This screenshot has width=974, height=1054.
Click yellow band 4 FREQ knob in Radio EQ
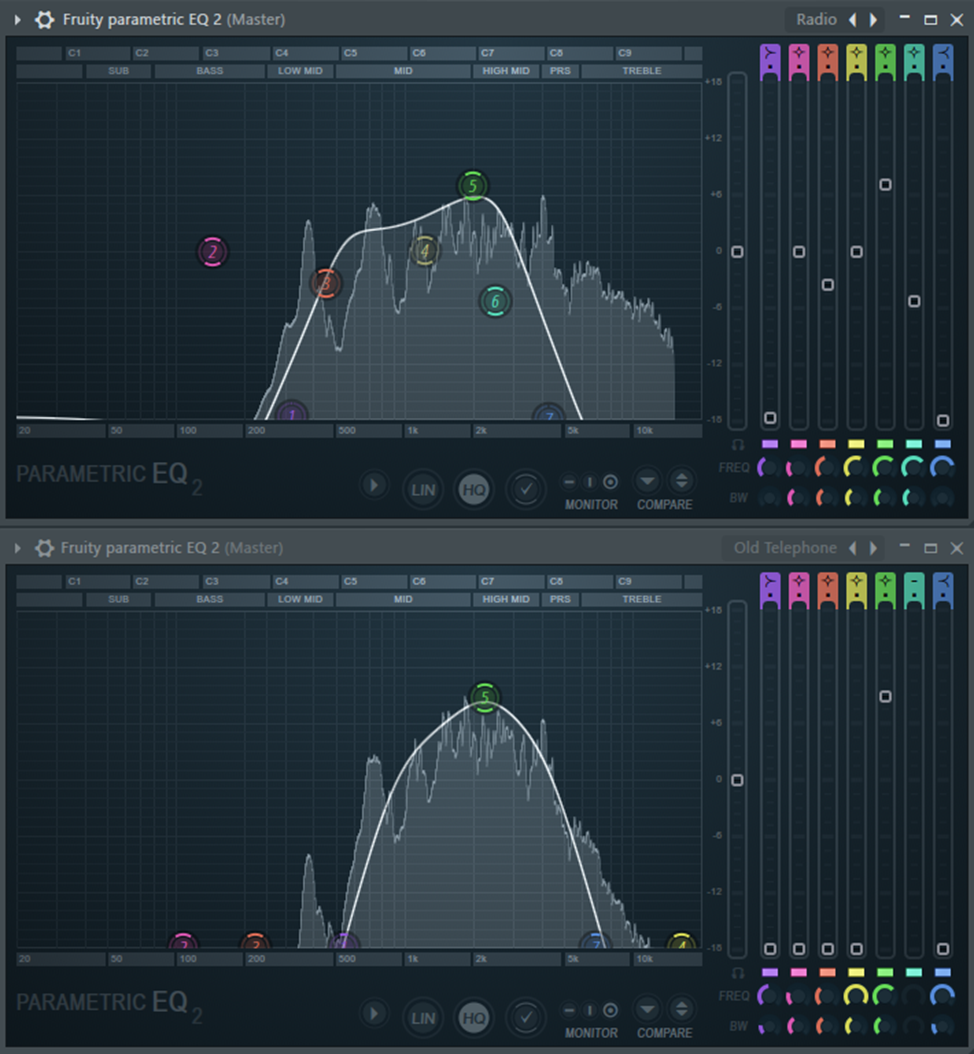(856, 466)
